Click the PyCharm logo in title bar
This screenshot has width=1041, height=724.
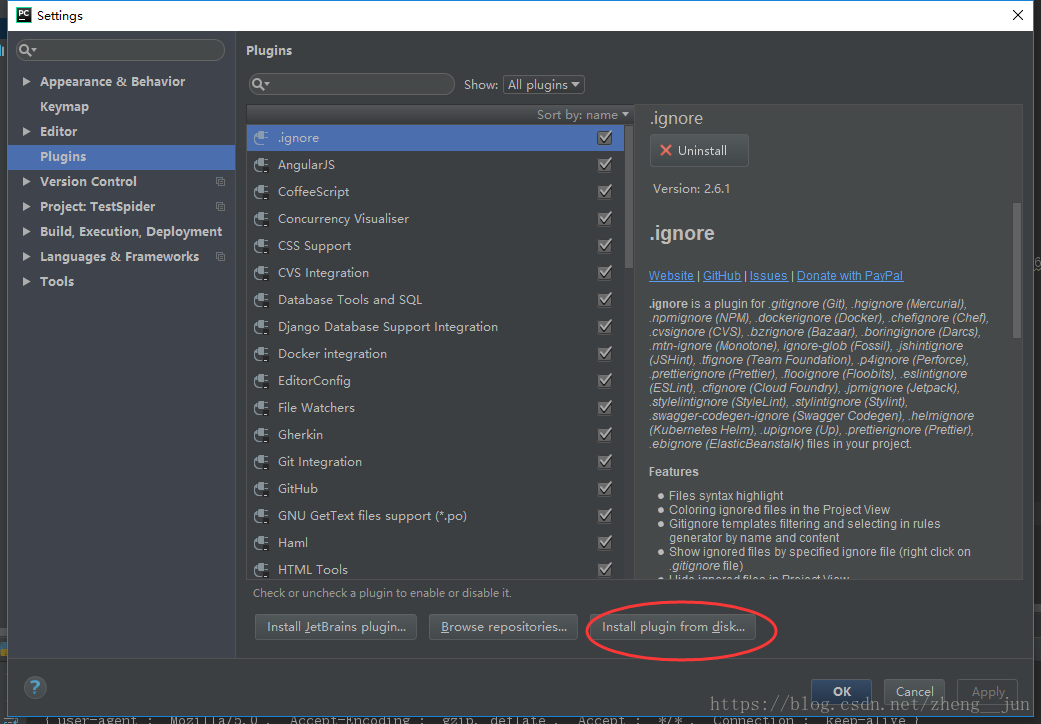24,15
